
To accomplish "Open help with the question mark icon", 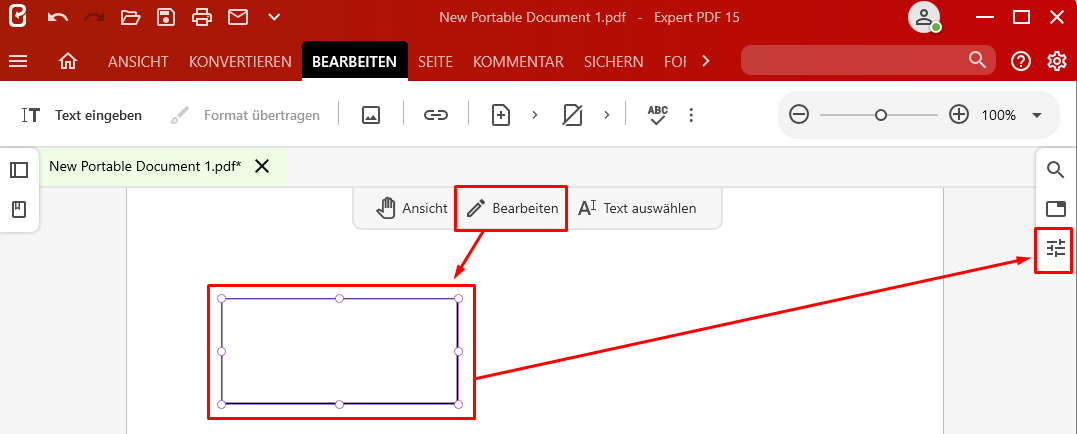I will click(1021, 61).
